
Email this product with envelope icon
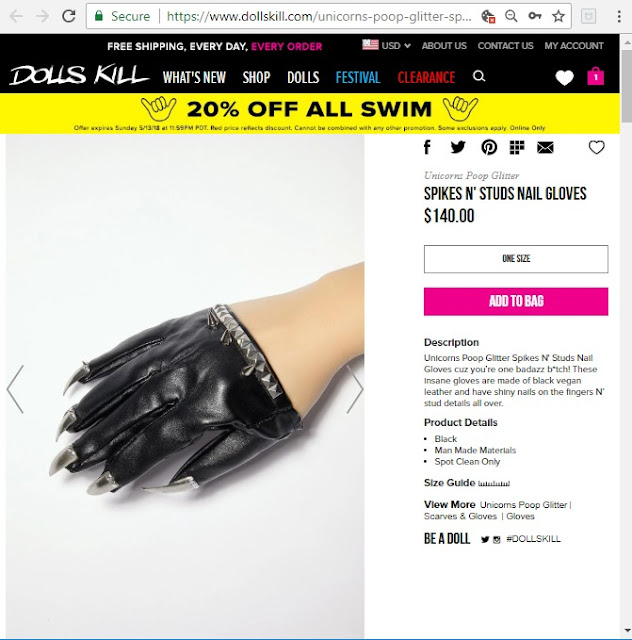[x=545, y=148]
